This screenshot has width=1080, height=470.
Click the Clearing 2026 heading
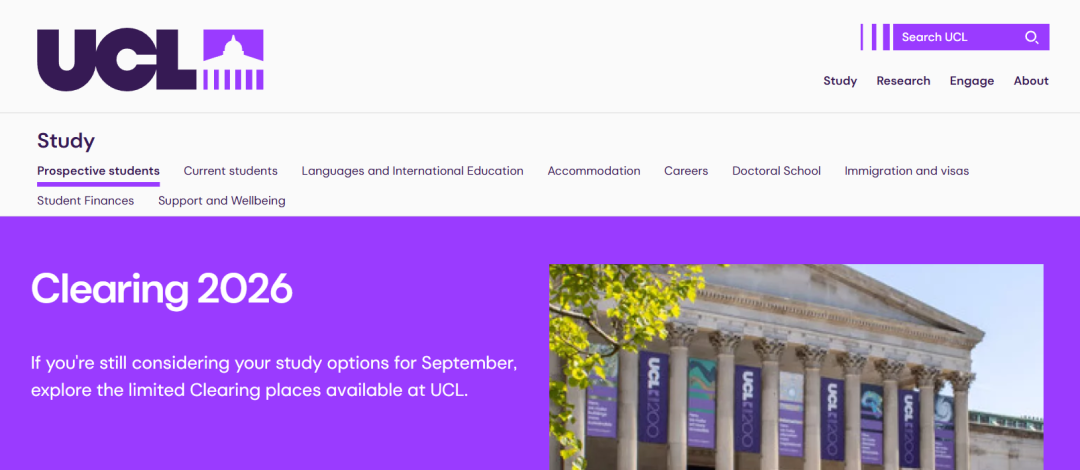(x=162, y=289)
